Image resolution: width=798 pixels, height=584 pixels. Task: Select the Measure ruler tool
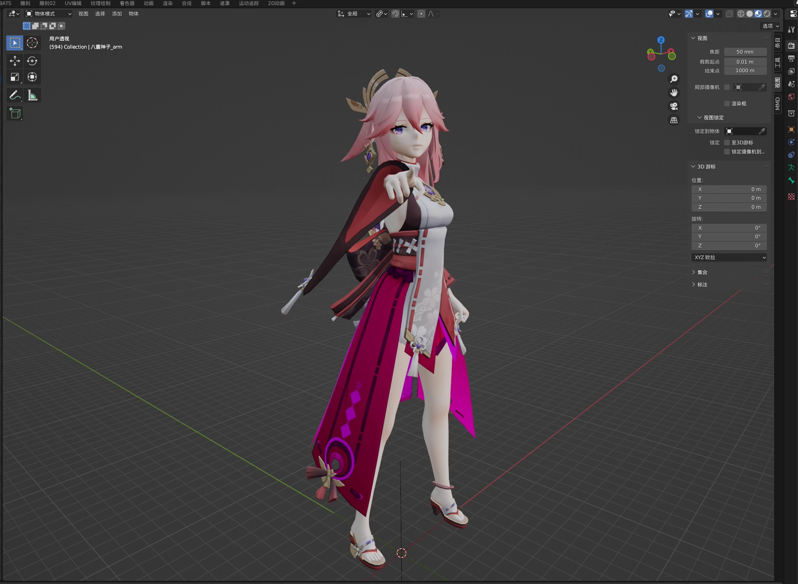pos(33,95)
